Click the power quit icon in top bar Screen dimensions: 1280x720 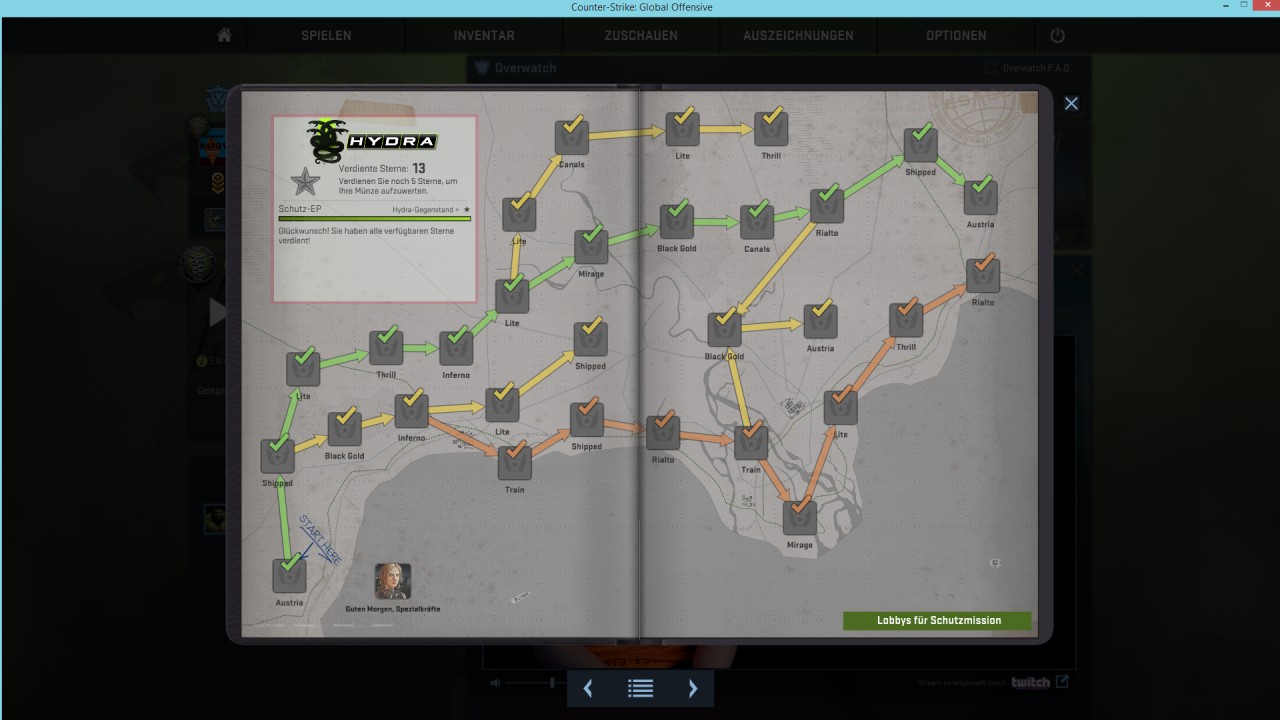click(1057, 35)
